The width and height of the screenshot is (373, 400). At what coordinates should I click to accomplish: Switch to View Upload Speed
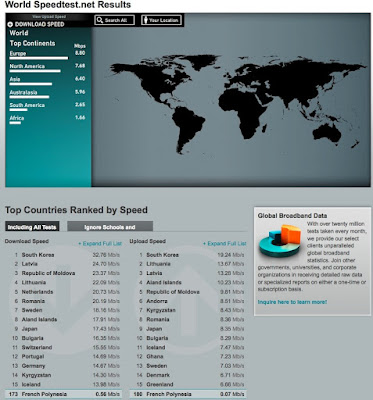pos(49,16)
